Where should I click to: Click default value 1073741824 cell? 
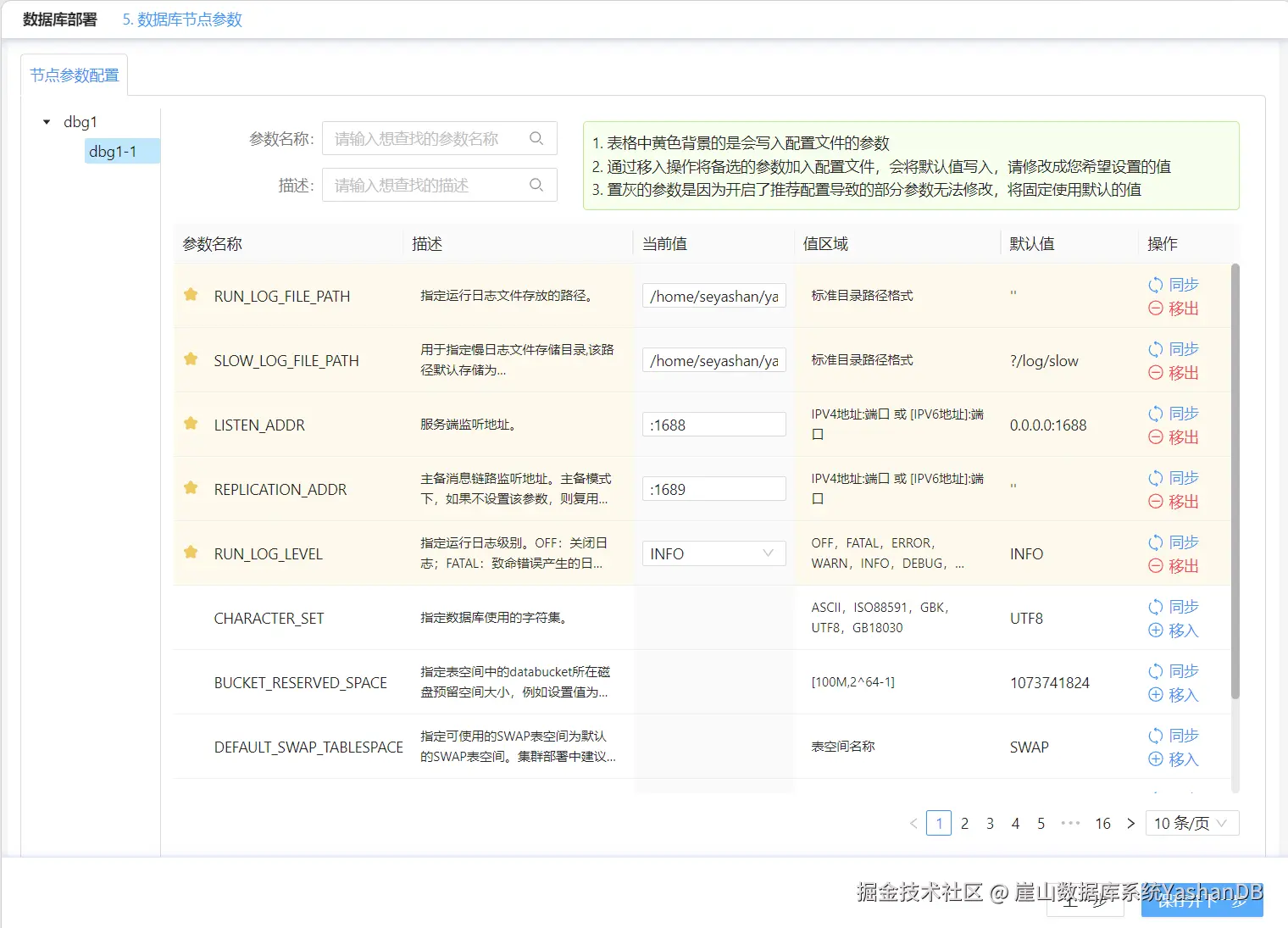(x=1050, y=682)
